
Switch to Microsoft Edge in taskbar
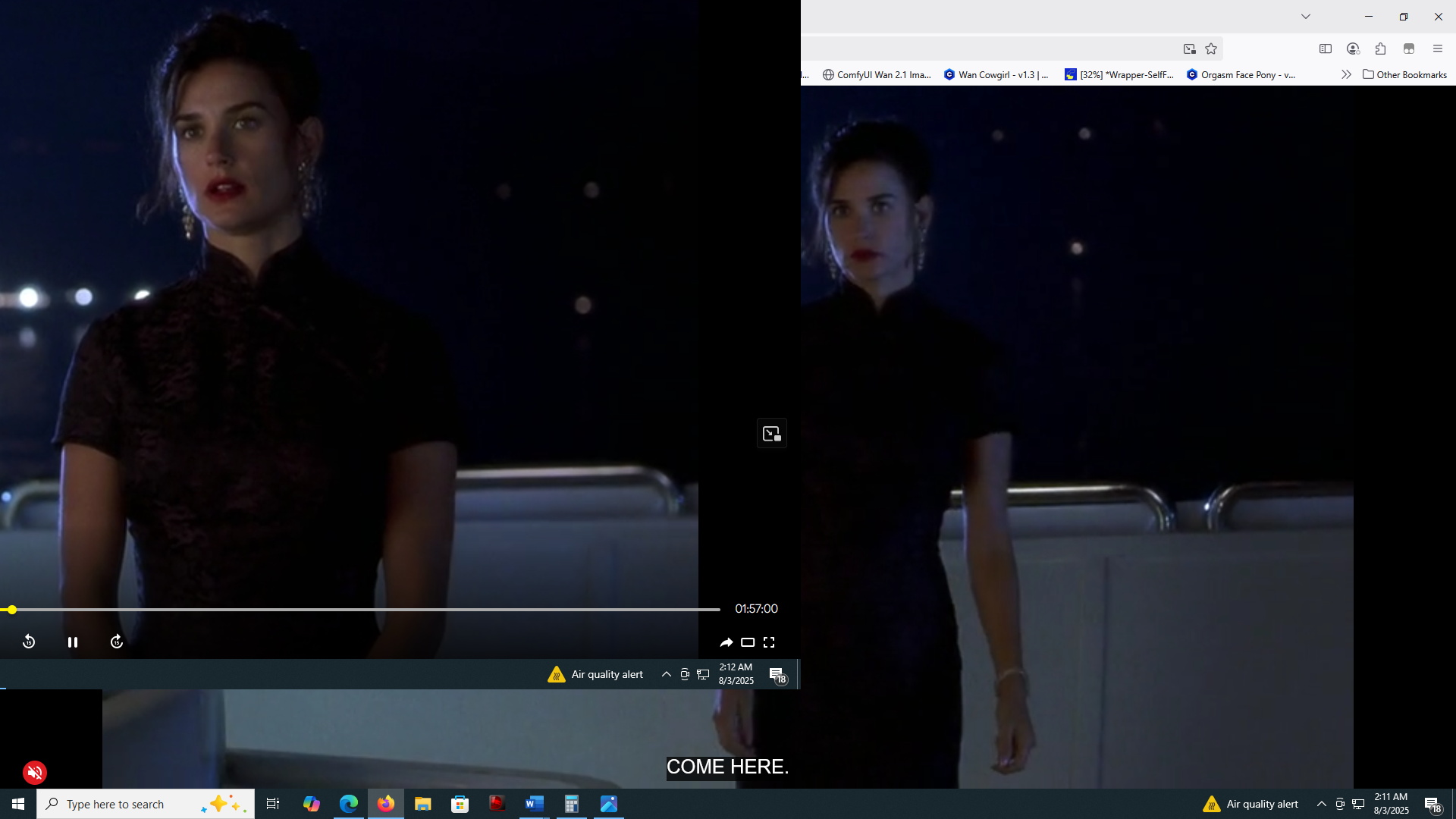coord(349,804)
